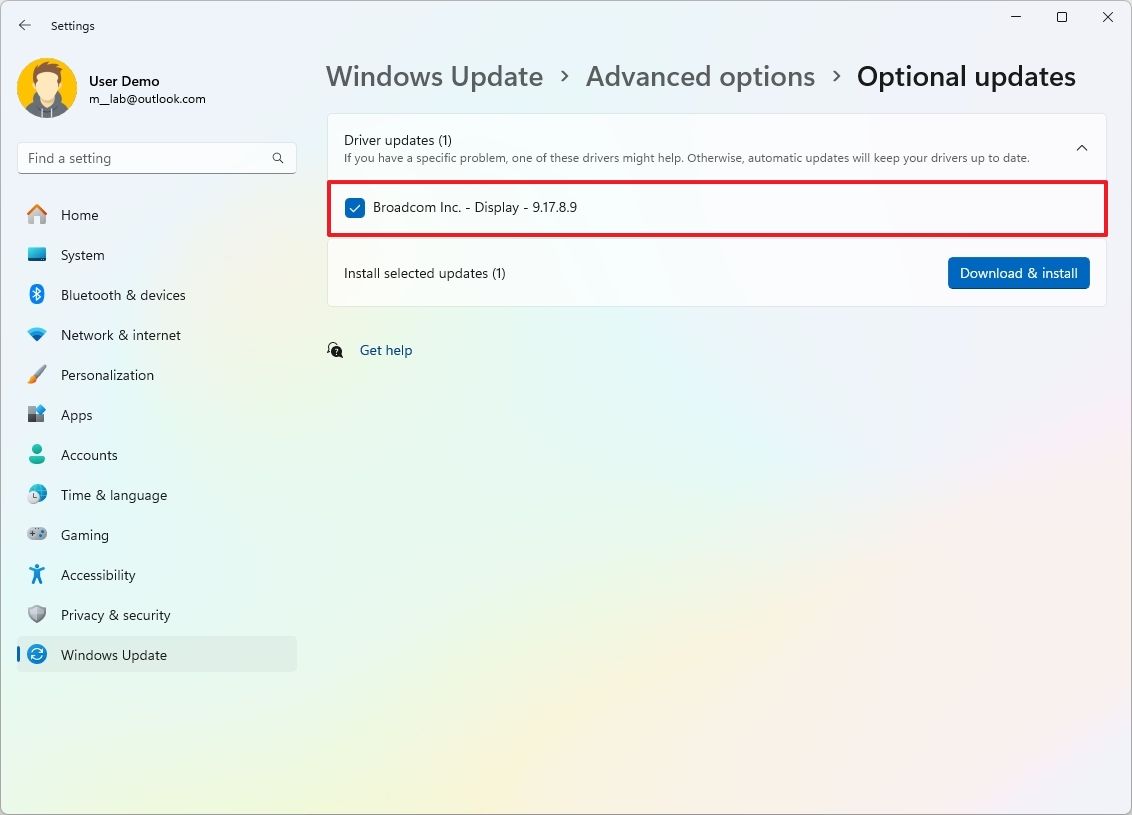This screenshot has height=815, width=1132.
Task: Collapse the Driver updates section chevron
Action: coord(1081,148)
